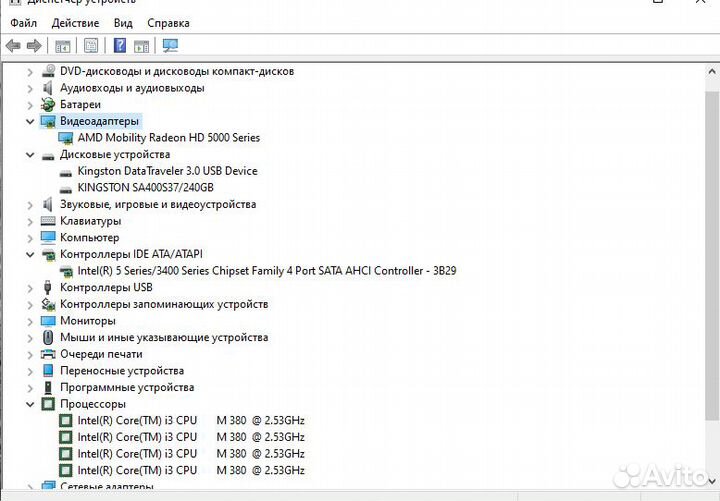Screen dimensions: 720x501
Task: Click the action pane toolbar icon
Action: (x=141, y=45)
